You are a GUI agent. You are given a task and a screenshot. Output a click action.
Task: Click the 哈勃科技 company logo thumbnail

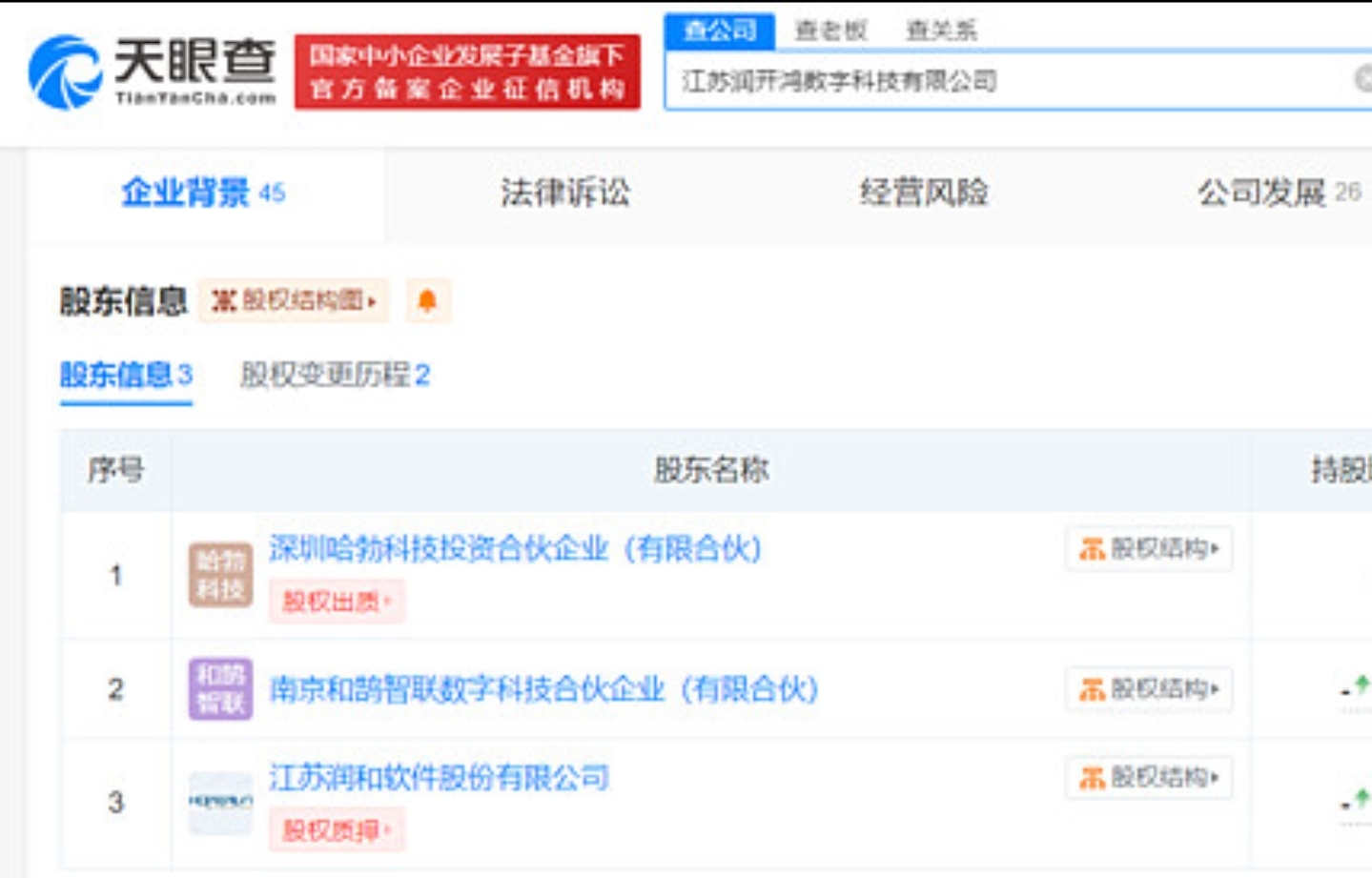point(220,575)
